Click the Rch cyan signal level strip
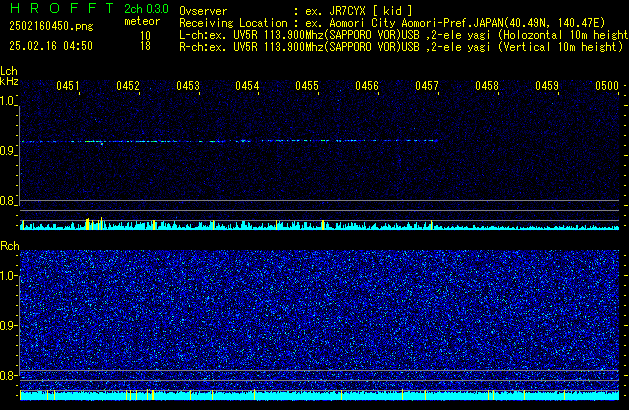This screenshot has height=410, width=629. pos(320,396)
